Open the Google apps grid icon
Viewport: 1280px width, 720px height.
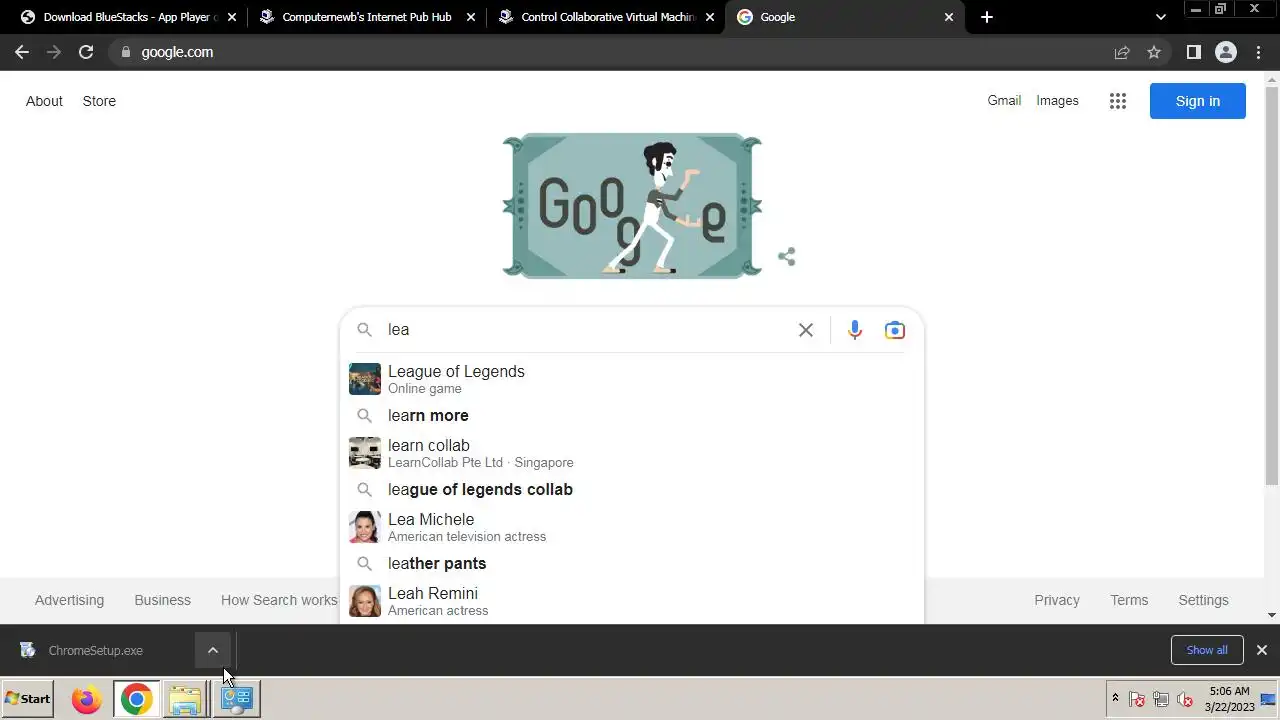coord(1118,101)
